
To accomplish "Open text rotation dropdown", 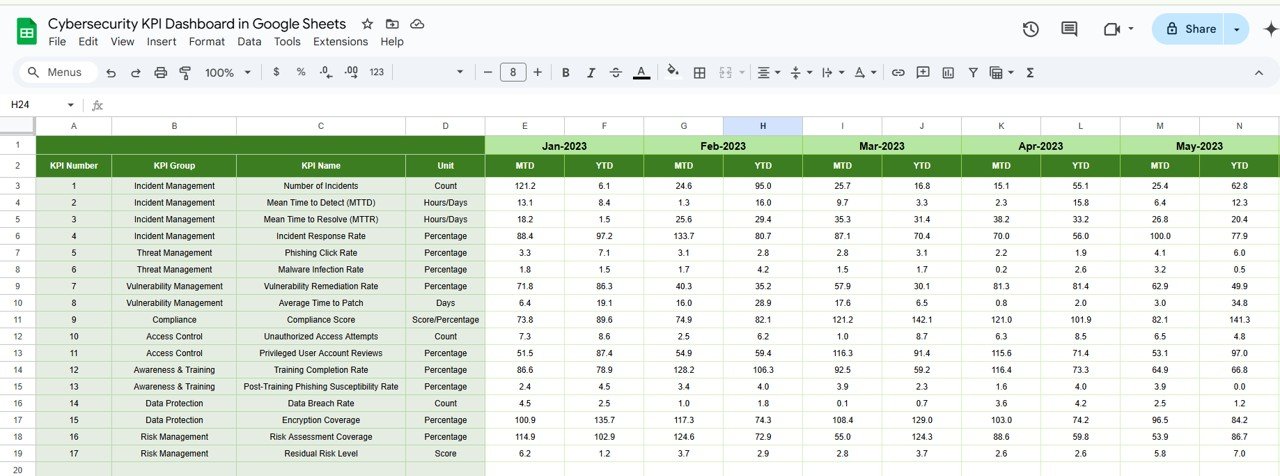I will click(x=865, y=72).
